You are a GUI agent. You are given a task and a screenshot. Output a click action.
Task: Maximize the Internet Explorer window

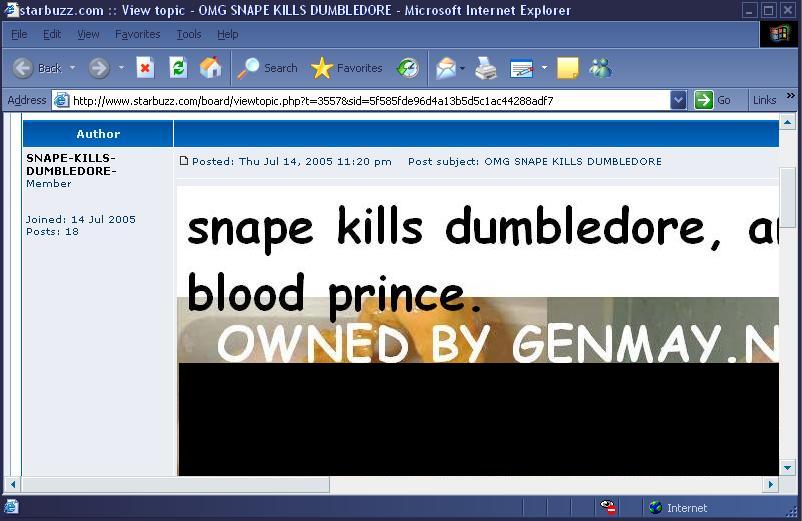coord(769,10)
